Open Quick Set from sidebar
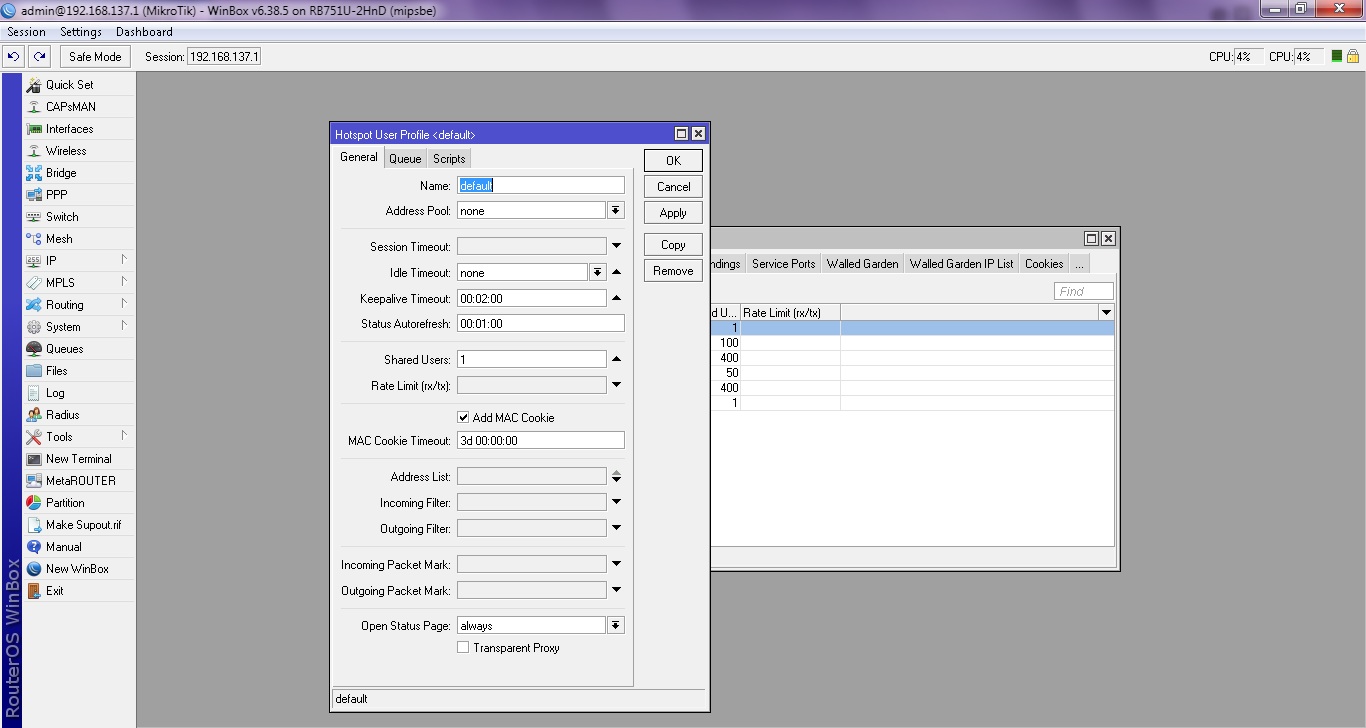Screen dimensions: 1366x728 click(78, 85)
